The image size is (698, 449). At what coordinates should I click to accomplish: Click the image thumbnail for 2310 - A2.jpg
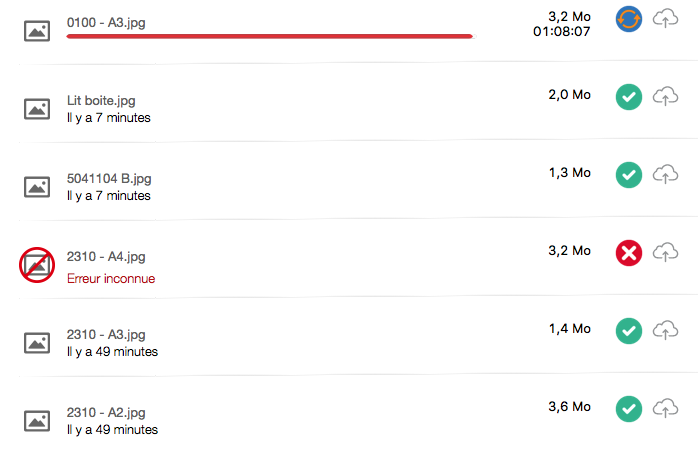pyautogui.click(x=37, y=420)
